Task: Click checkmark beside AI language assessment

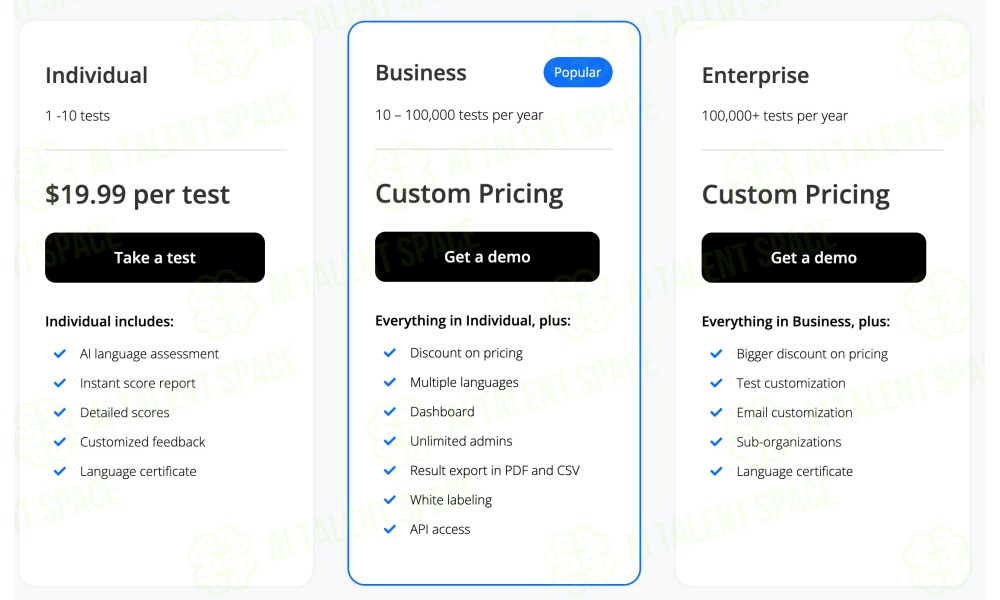Action: 60,353
